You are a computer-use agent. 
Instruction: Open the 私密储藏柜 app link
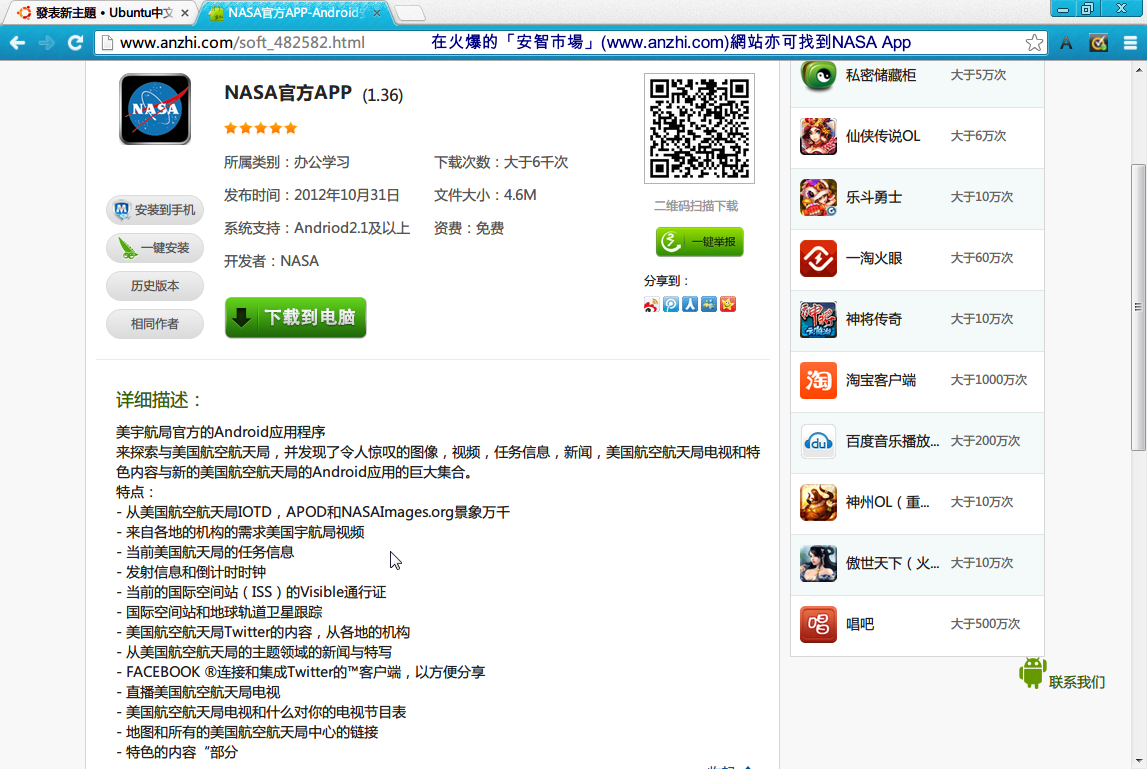881,75
